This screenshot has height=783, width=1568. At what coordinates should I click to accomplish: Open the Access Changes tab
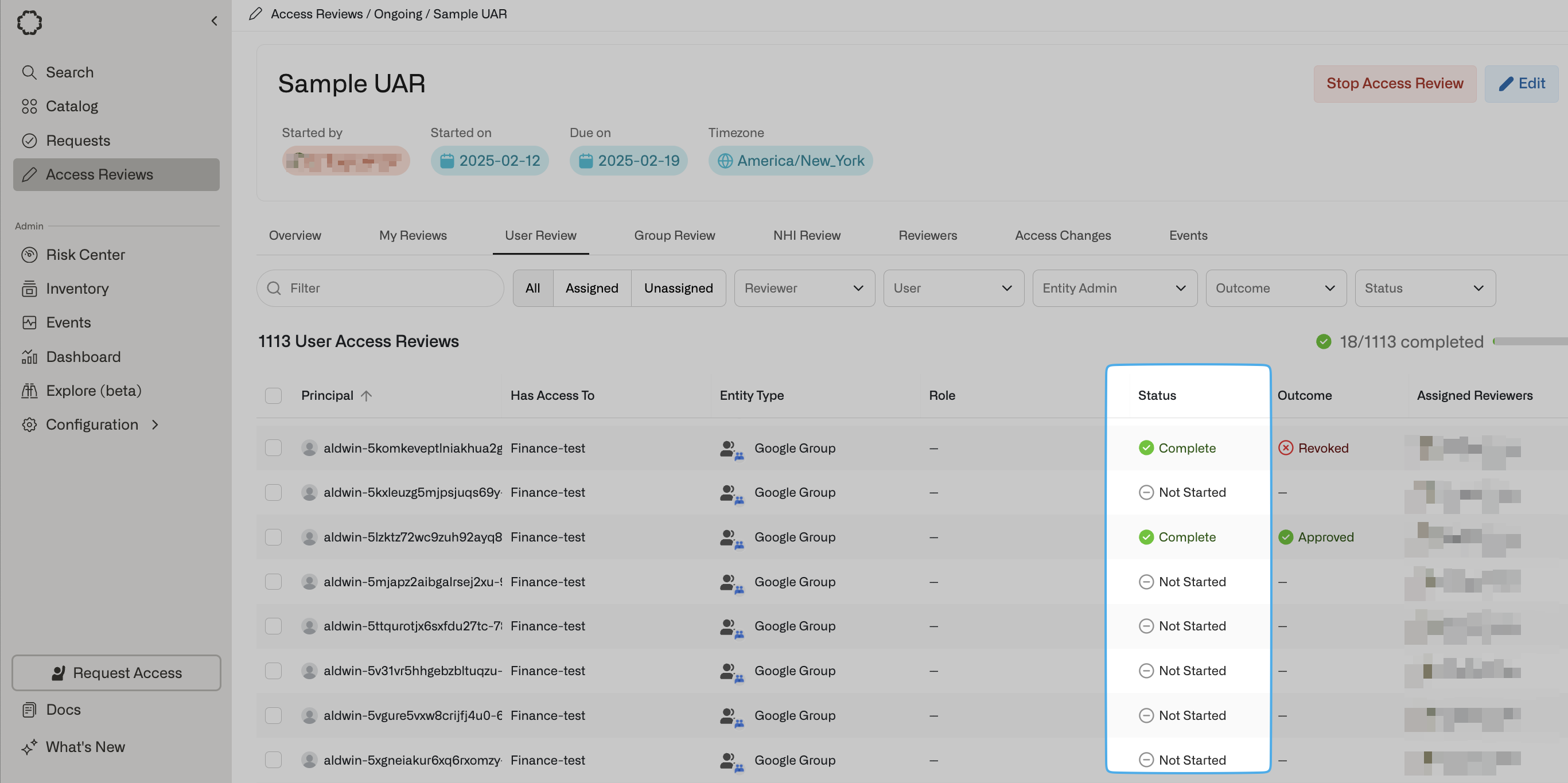(1062, 235)
